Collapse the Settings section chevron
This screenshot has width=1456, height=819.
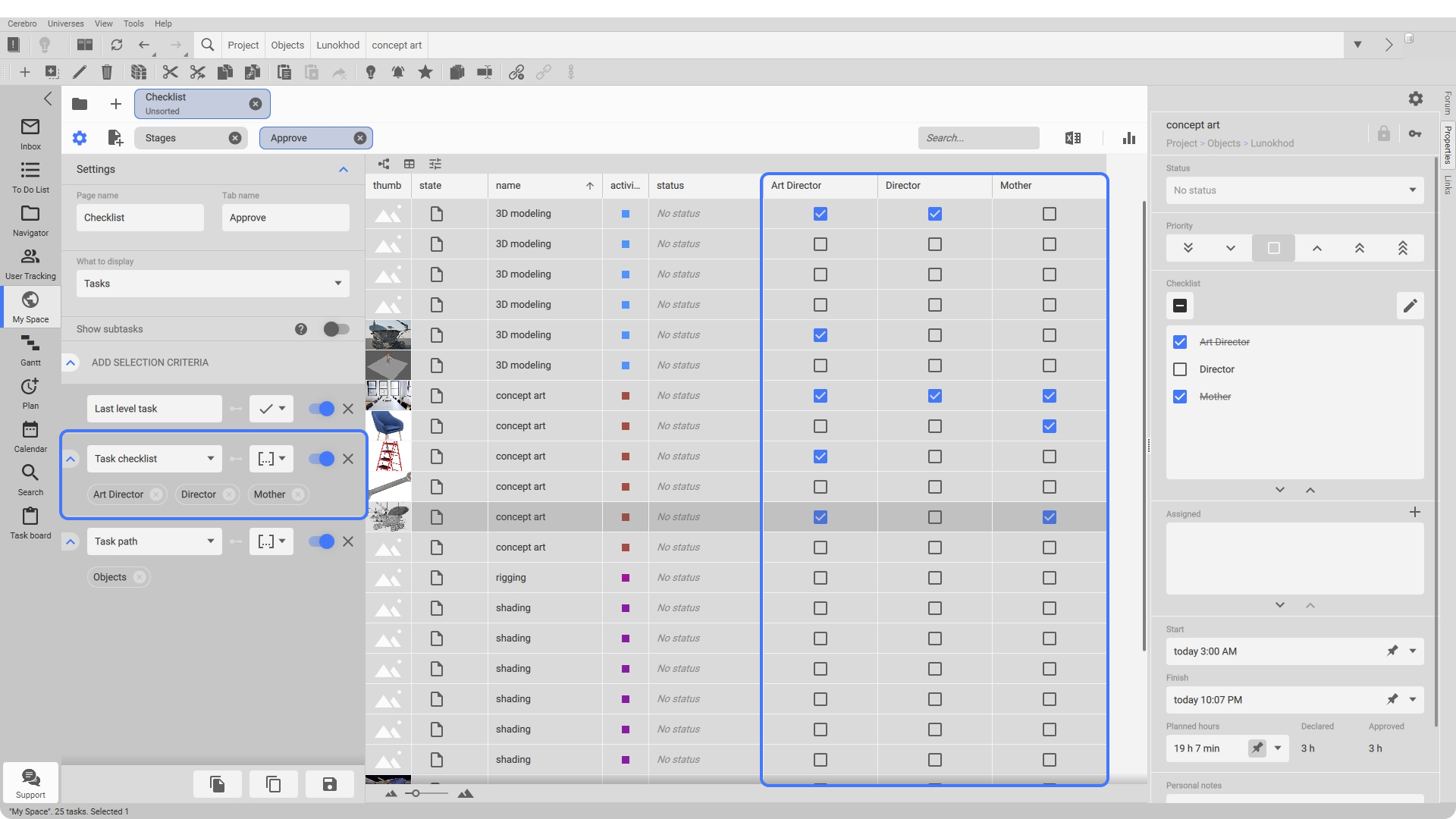(x=344, y=170)
